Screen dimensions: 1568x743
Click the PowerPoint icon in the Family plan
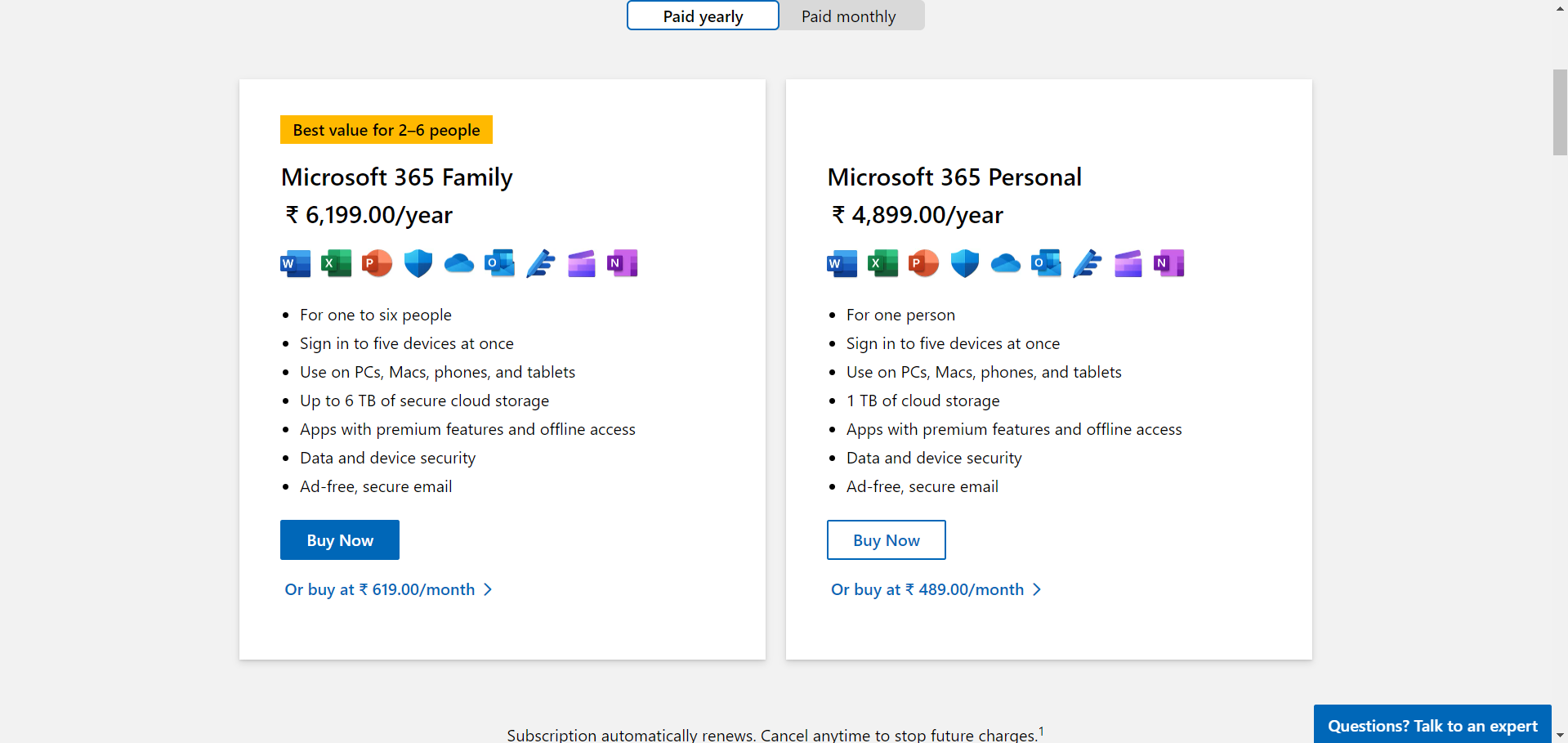point(377,263)
